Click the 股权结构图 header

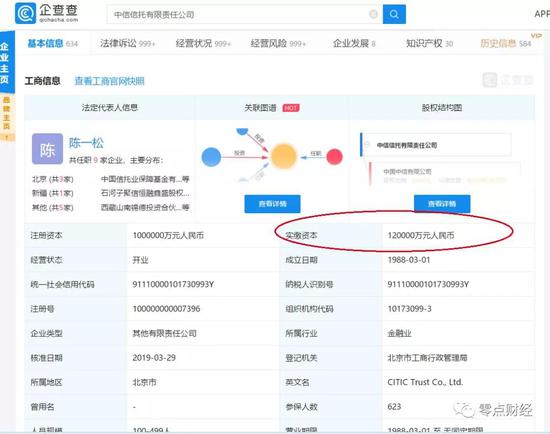(x=442, y=108)
